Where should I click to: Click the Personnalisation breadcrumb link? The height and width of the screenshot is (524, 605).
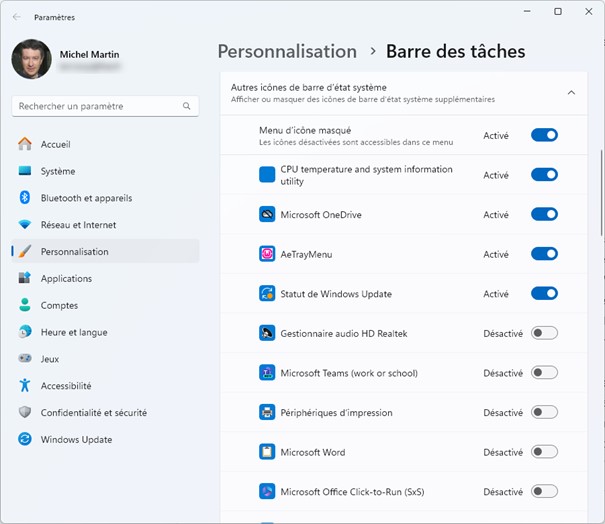click(287, 51)
